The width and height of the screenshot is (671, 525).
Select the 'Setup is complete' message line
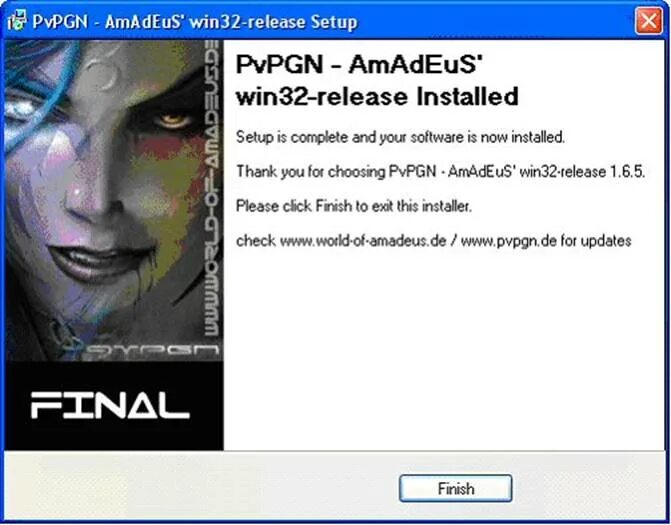coord(400,137)
